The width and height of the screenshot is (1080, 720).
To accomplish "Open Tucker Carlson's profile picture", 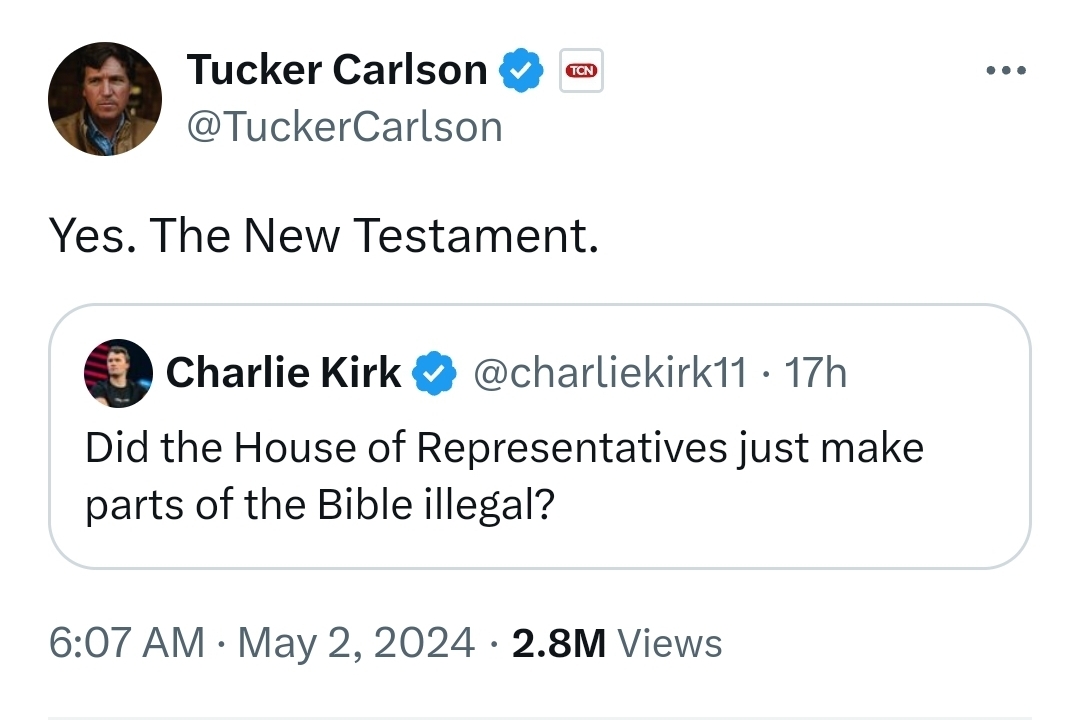I will tap(105, 99).
